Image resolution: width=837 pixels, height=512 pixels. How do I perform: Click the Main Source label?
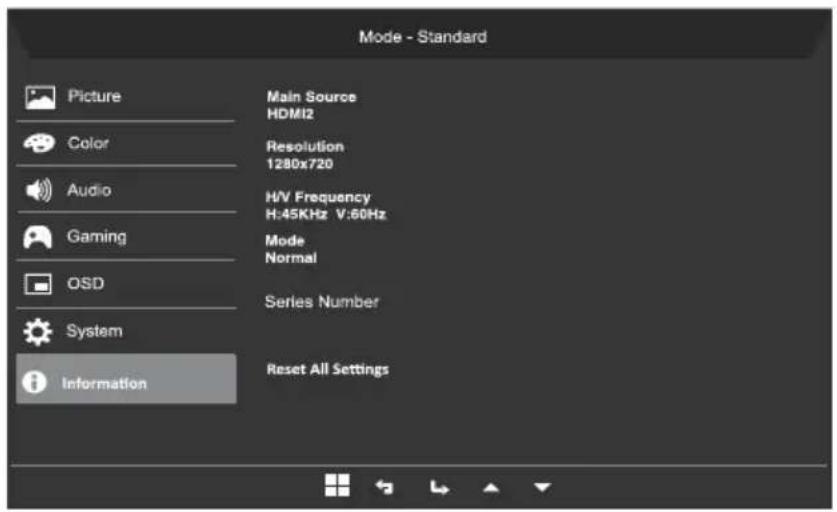coord(311,97)
